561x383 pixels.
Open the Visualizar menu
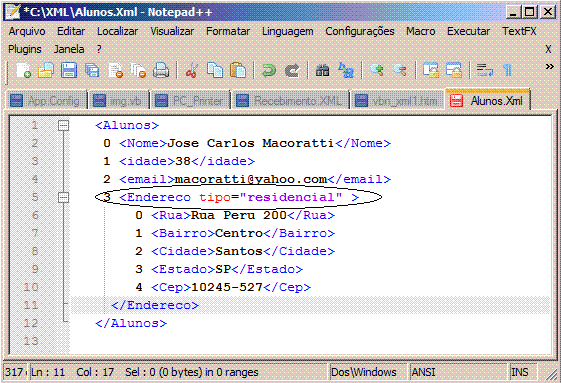coord(172,31)
